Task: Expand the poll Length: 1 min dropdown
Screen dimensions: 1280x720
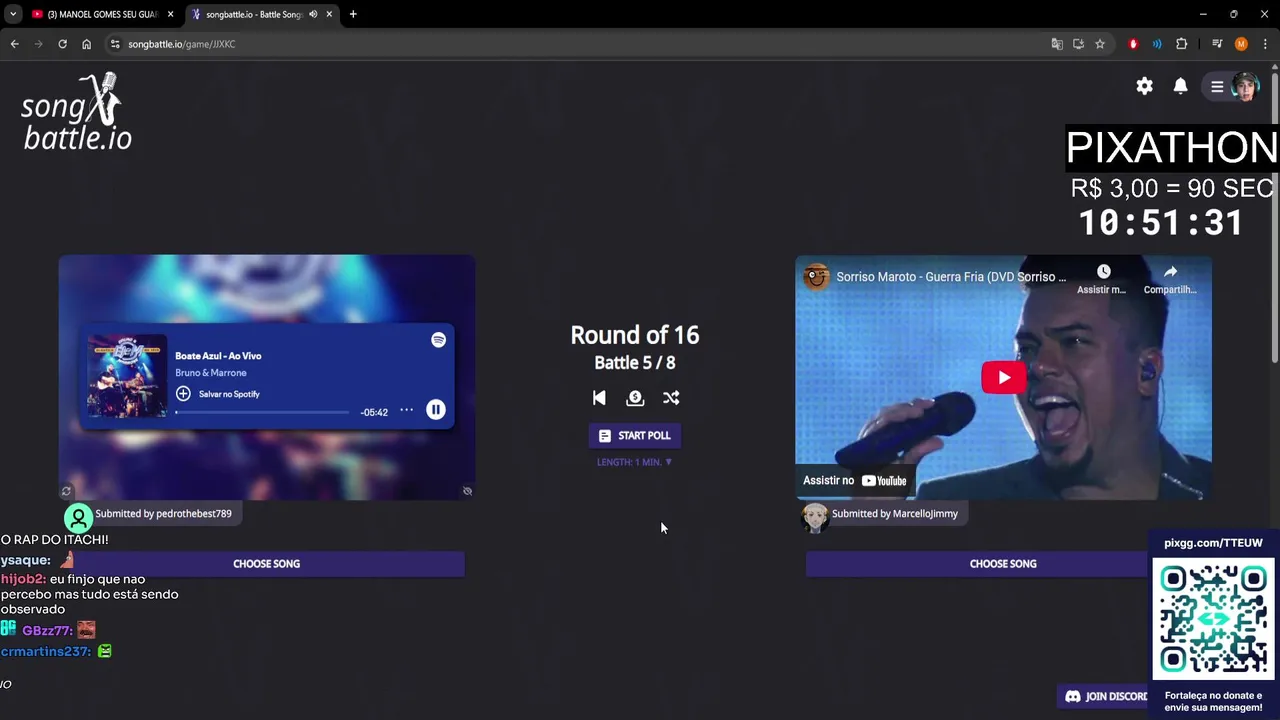Action: point(635,462)
